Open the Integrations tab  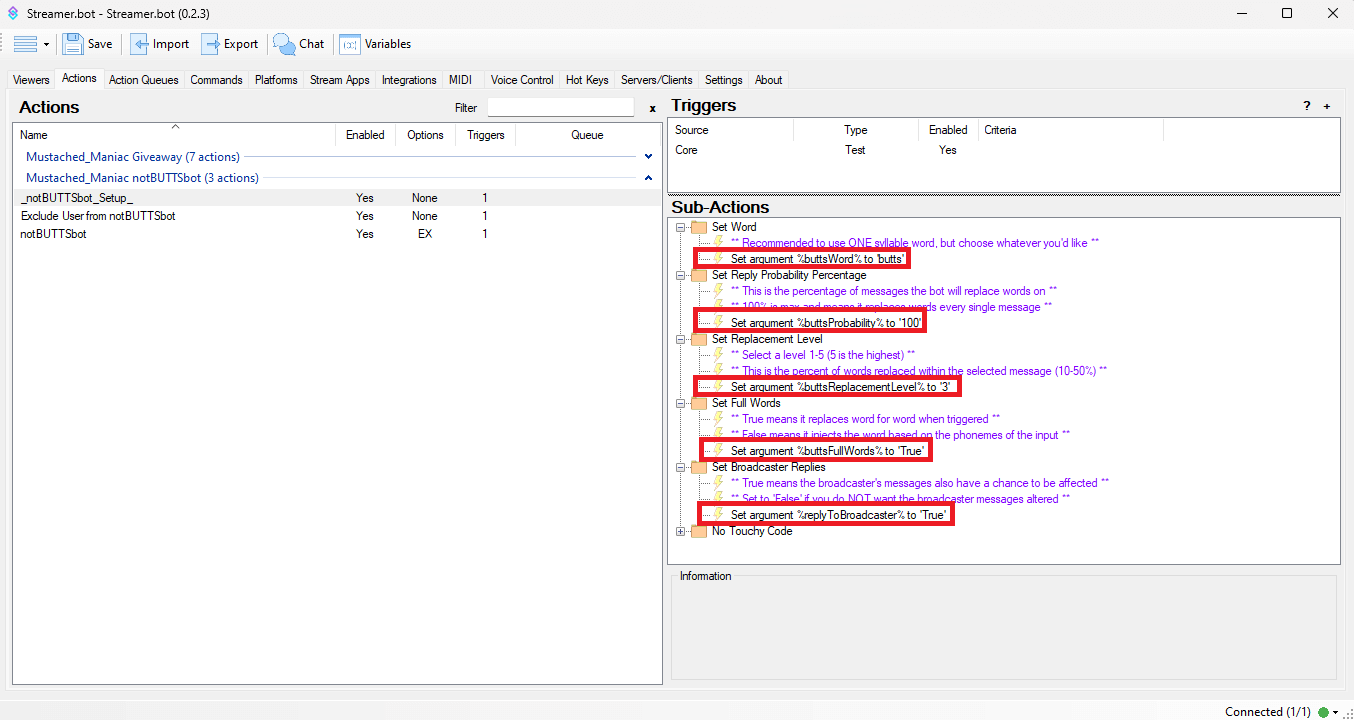[409, 80]
